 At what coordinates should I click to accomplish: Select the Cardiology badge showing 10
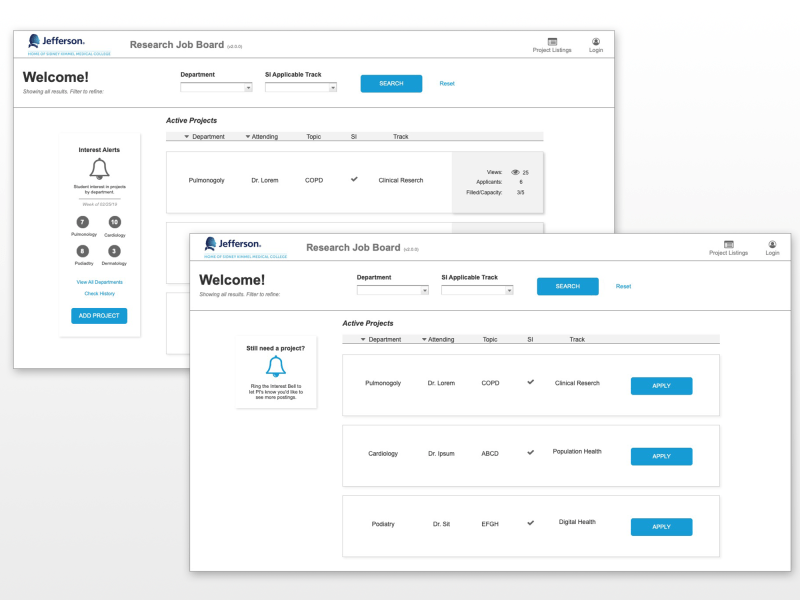point(114,222)
